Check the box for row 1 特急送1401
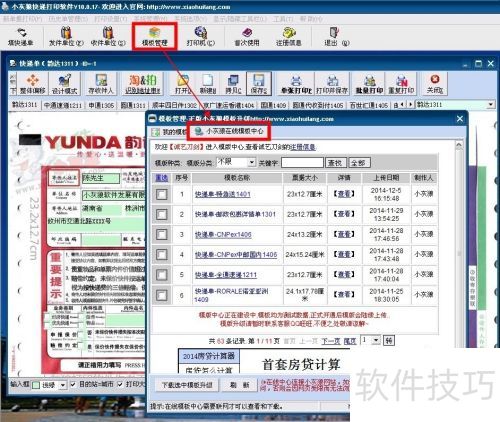Viewport: 500px width, 422px height. [x=162, y=194]
